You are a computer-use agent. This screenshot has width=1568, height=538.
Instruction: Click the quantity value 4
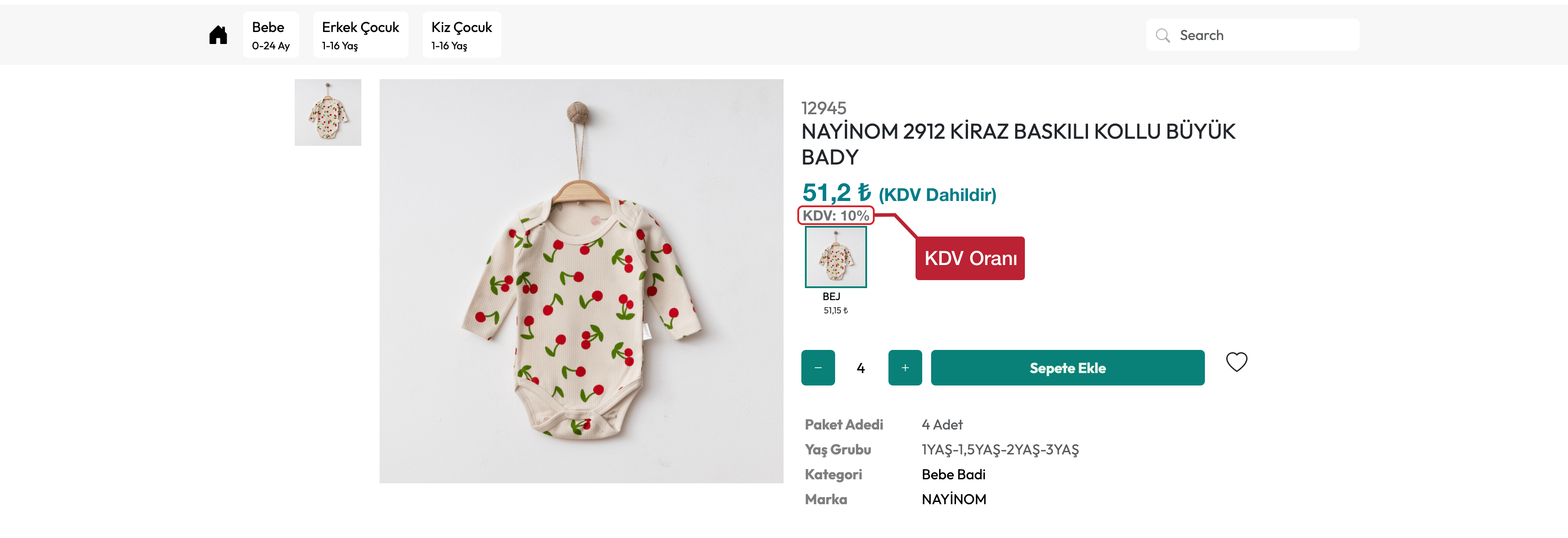coord(861,368)
